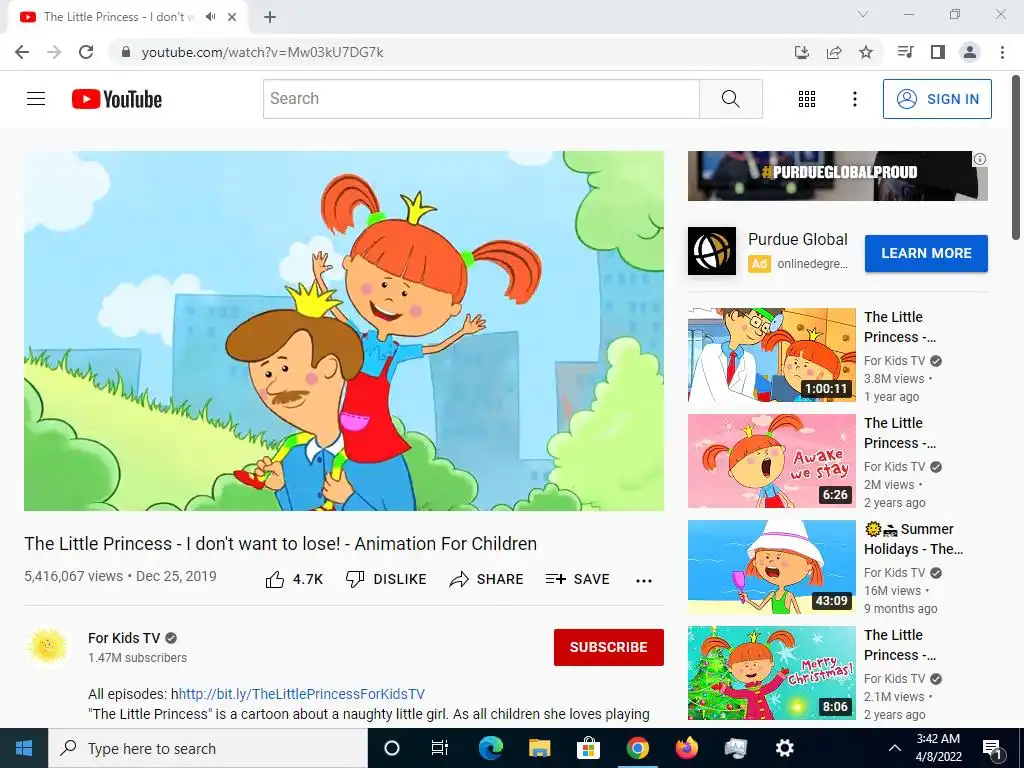Open notification center icon
The image size is (1024, 768).
[993, 749]
